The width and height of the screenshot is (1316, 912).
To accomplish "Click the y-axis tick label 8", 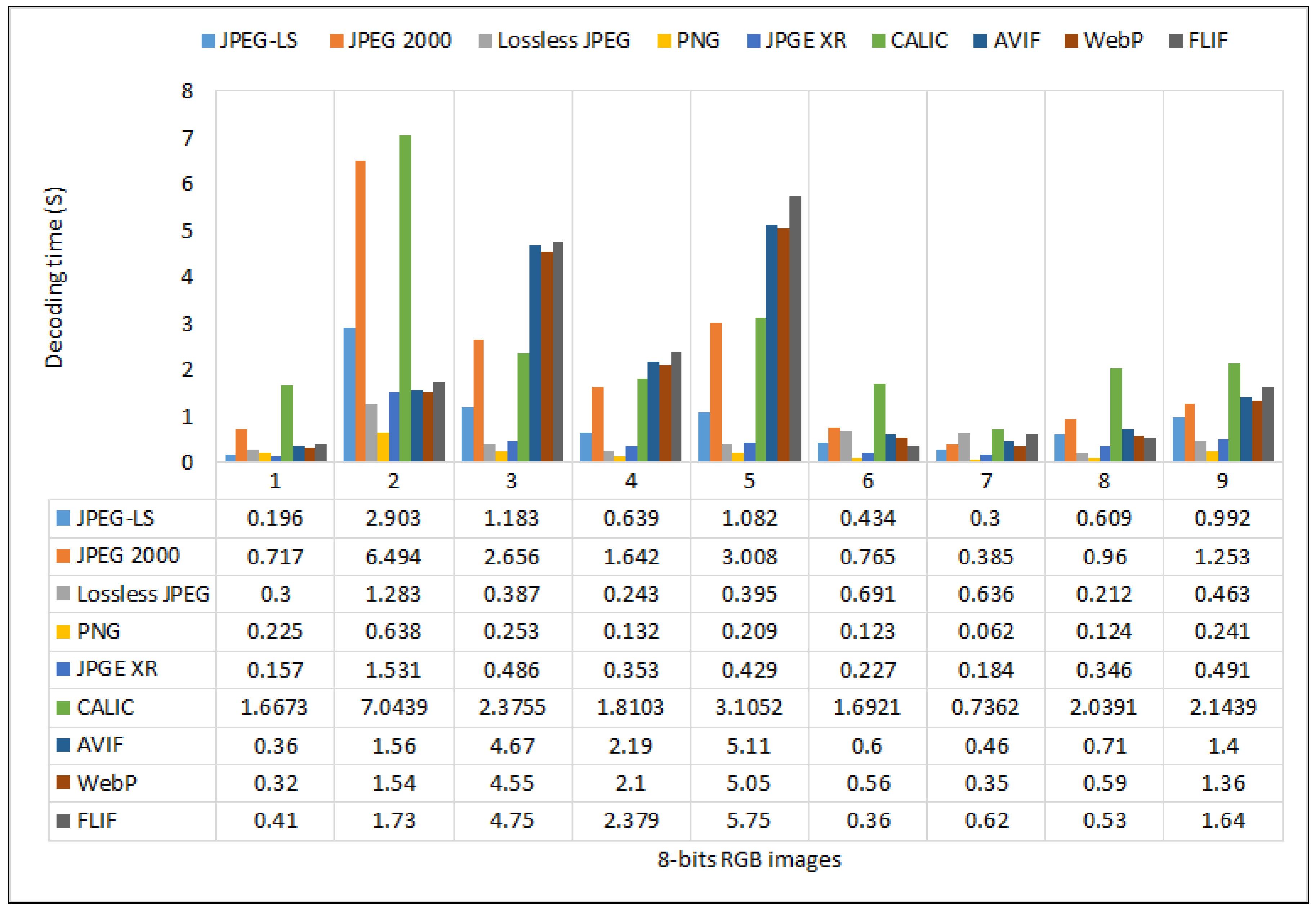I will [187, 91].
